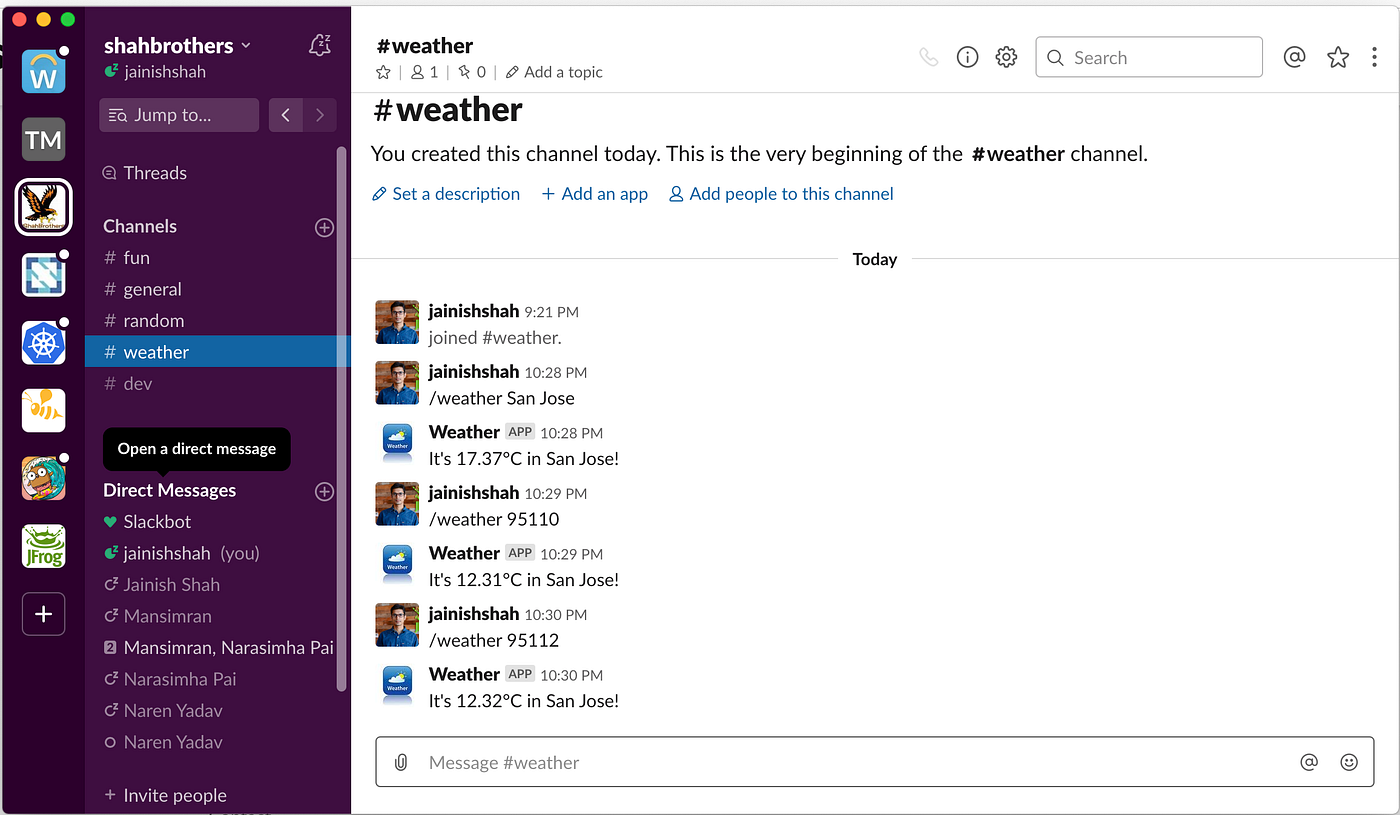Viewport: 1400px width, 815px height.
Task: Open starred items star icon
Action: pos(1338,58)
